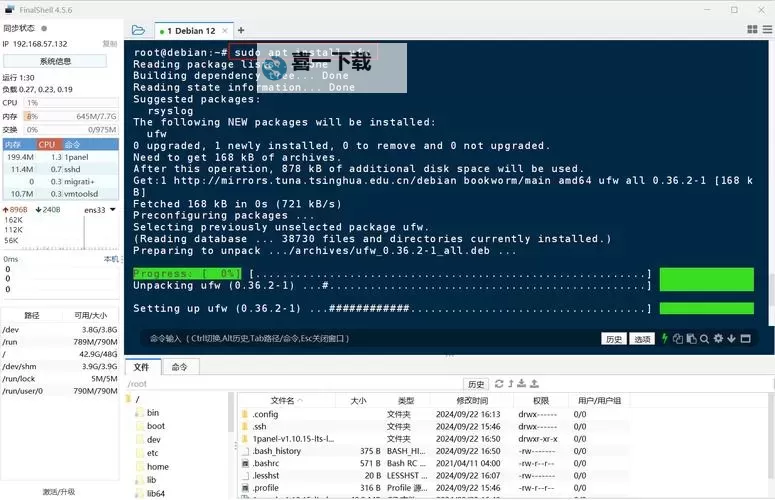Select lib folder in directory tree

[x=151, y=480]
